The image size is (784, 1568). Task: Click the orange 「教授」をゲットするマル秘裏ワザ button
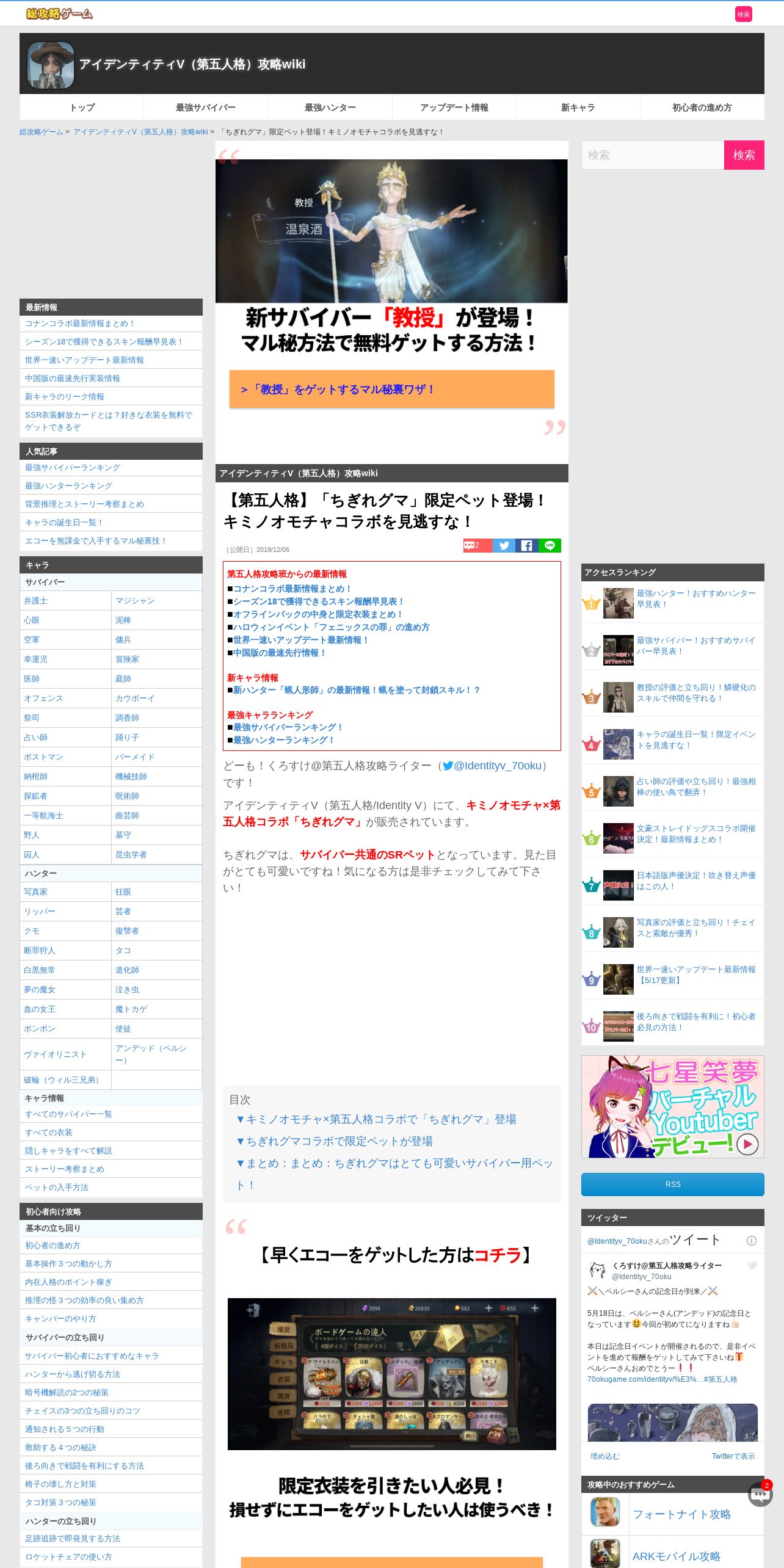(x=392, y=389)
